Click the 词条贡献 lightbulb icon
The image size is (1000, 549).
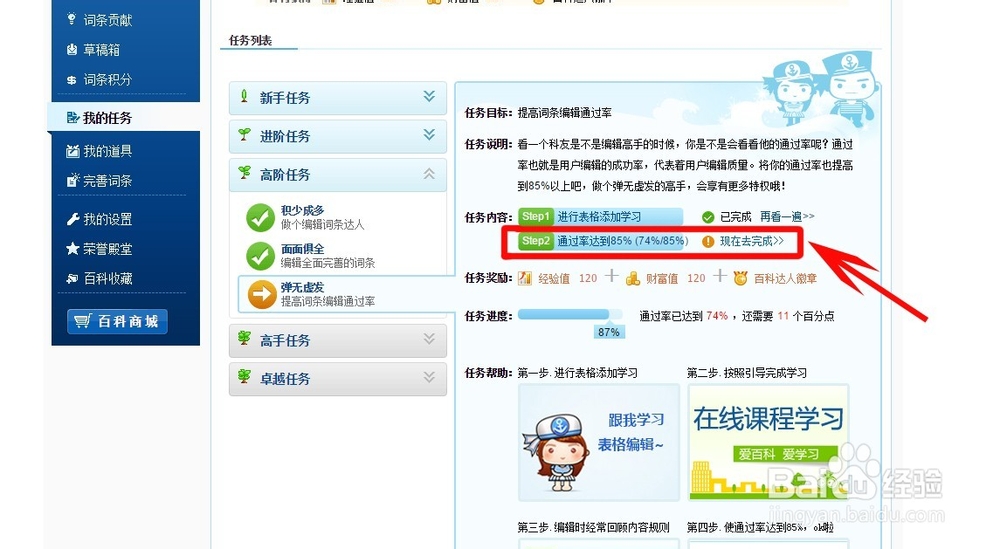pos(71,19)
